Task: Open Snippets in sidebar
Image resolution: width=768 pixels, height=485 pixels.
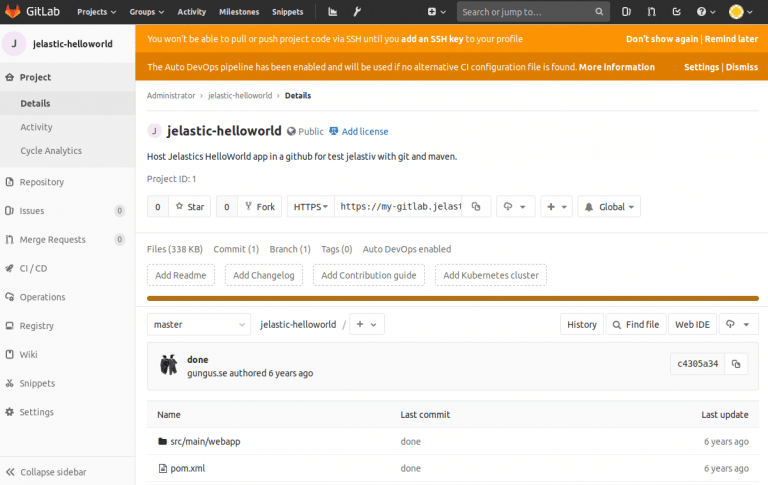Action: coord(68,383)
